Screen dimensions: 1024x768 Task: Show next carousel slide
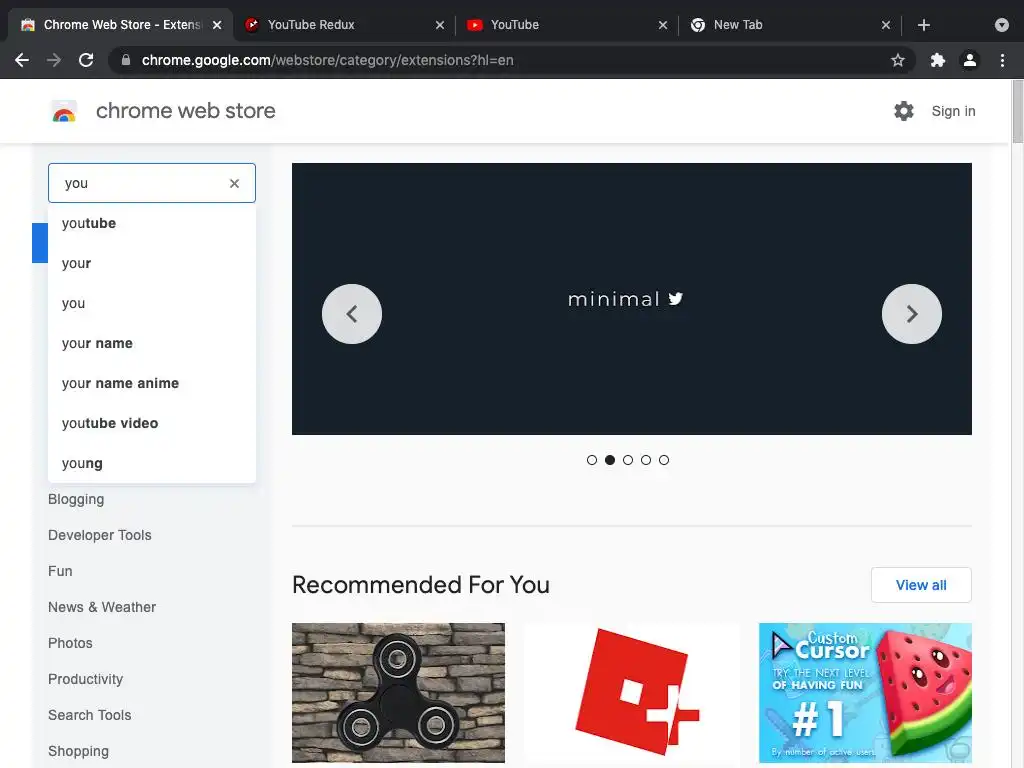click(912, 314)
